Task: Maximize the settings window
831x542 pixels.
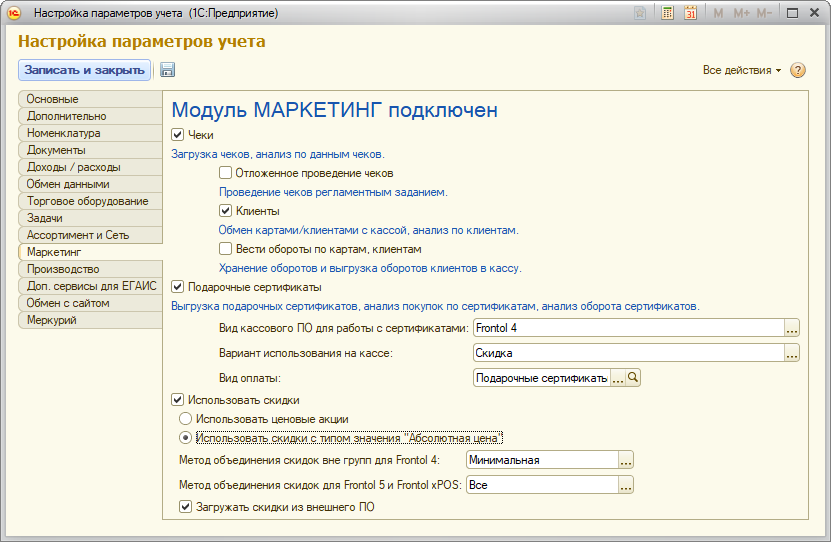Action: pyautogui.click(x=792, y=13)
